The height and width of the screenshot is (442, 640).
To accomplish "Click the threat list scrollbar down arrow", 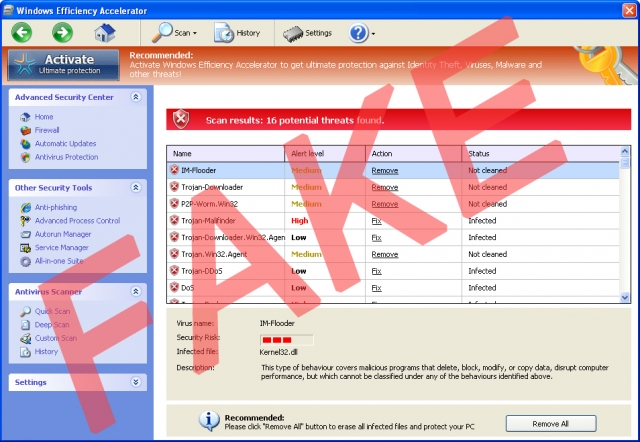I will (624, 298).
